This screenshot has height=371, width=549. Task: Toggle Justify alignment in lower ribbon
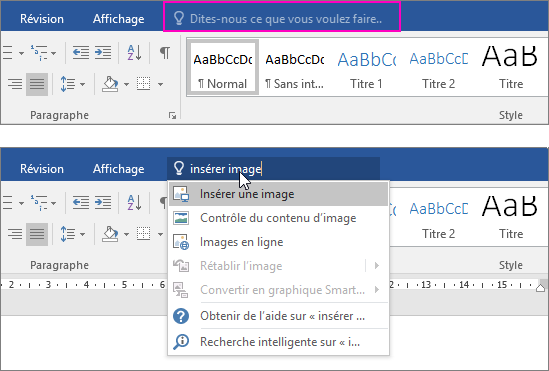click(x=37, y=234)
